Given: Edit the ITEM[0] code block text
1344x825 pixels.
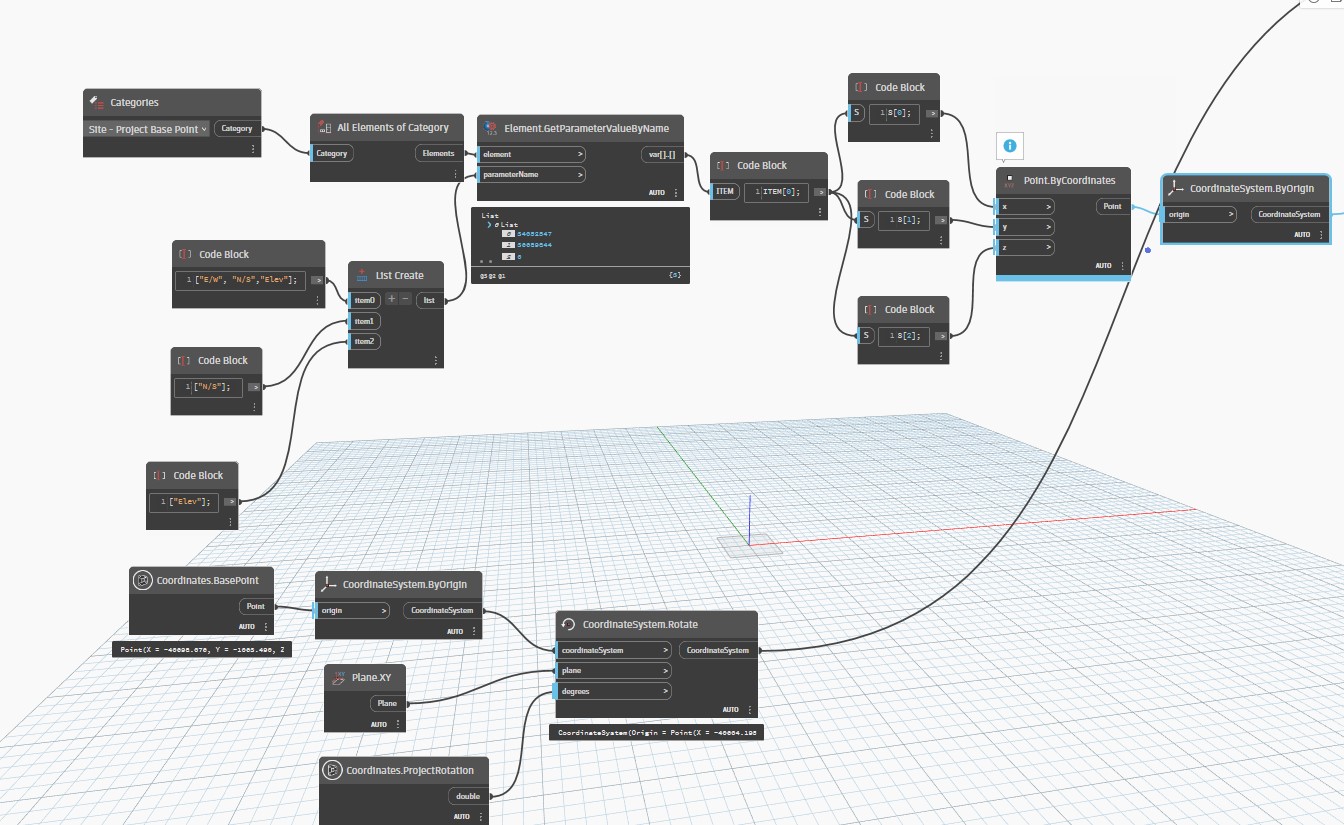Looking at the screenshot, I should point(778,192).
